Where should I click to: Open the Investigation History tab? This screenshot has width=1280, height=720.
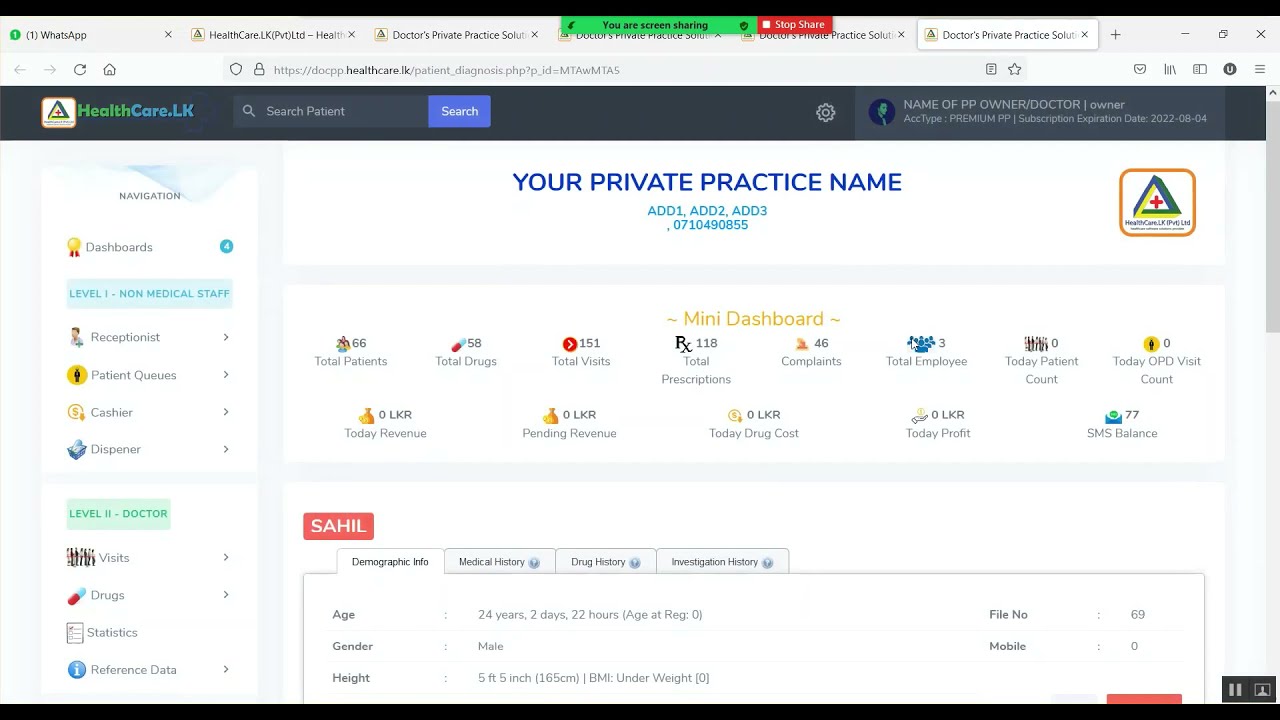(722, 562)
